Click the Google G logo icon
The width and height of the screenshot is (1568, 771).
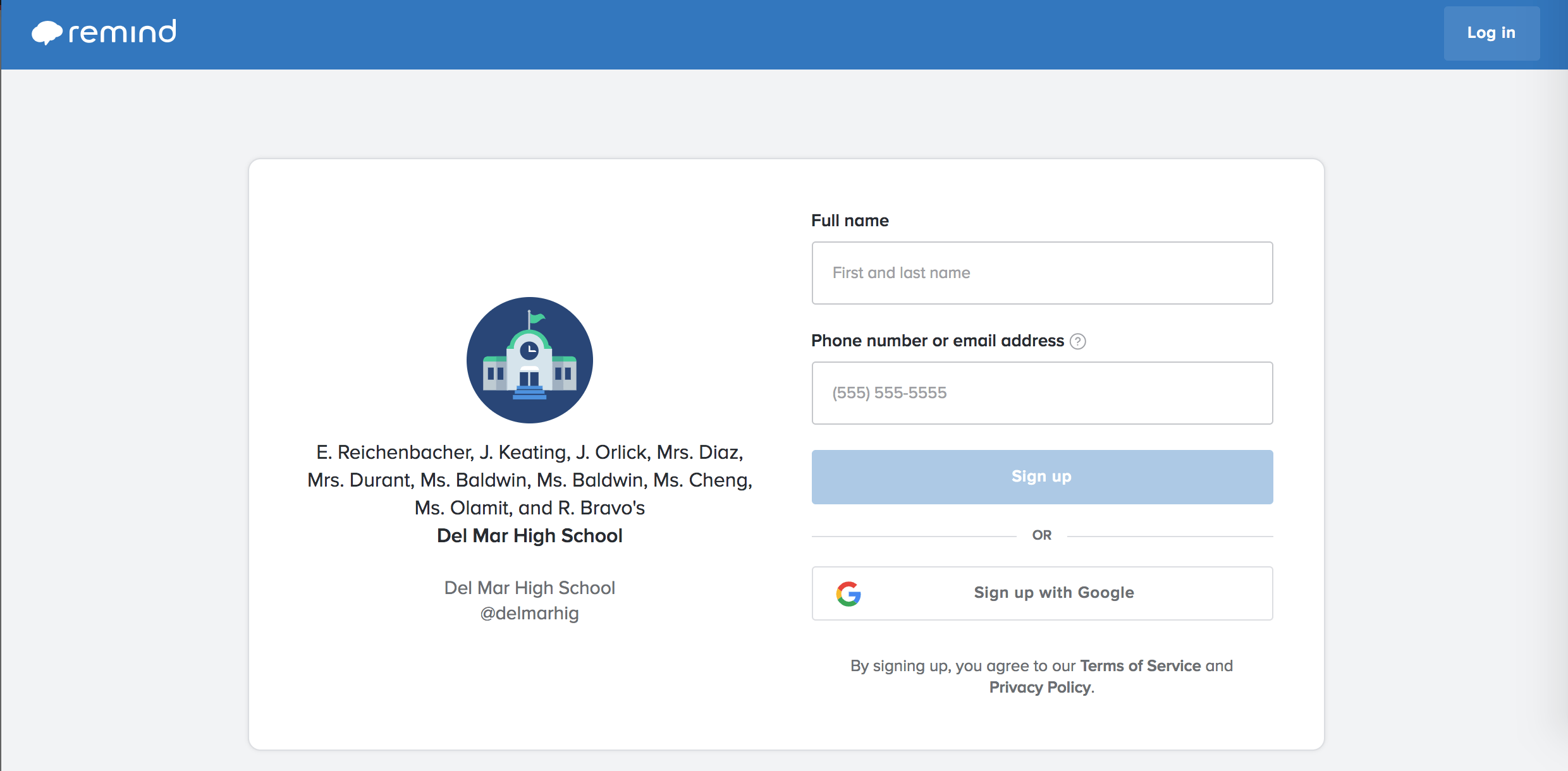848,593
